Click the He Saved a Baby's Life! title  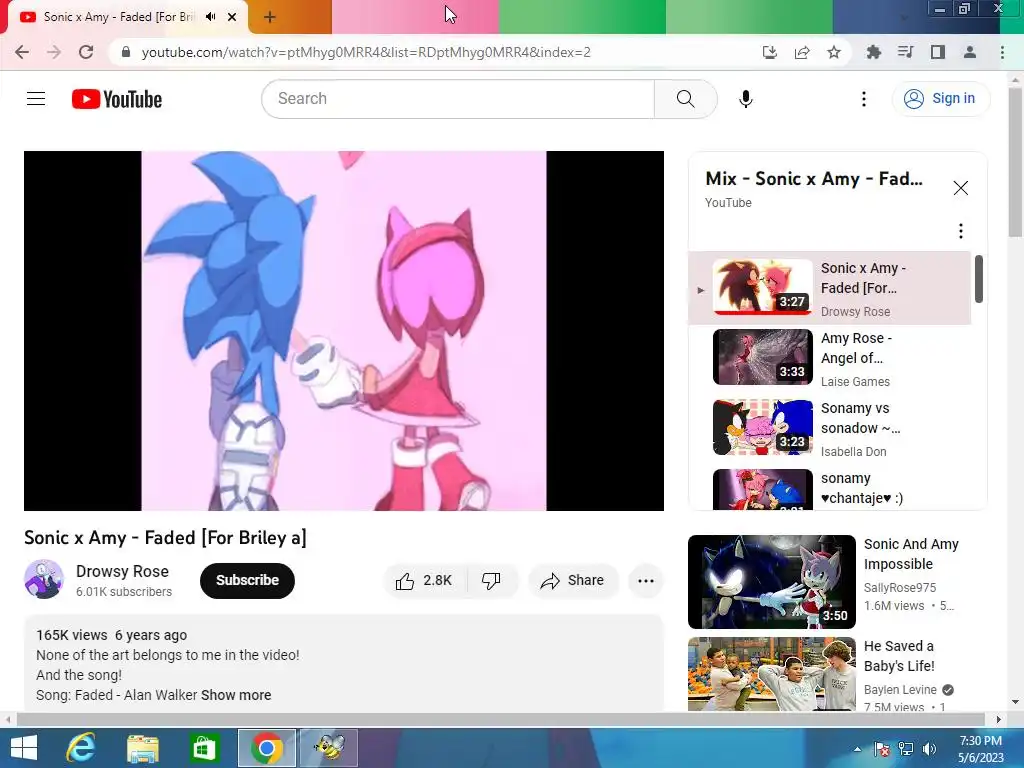pyautogui.click(x=899, y=656)
